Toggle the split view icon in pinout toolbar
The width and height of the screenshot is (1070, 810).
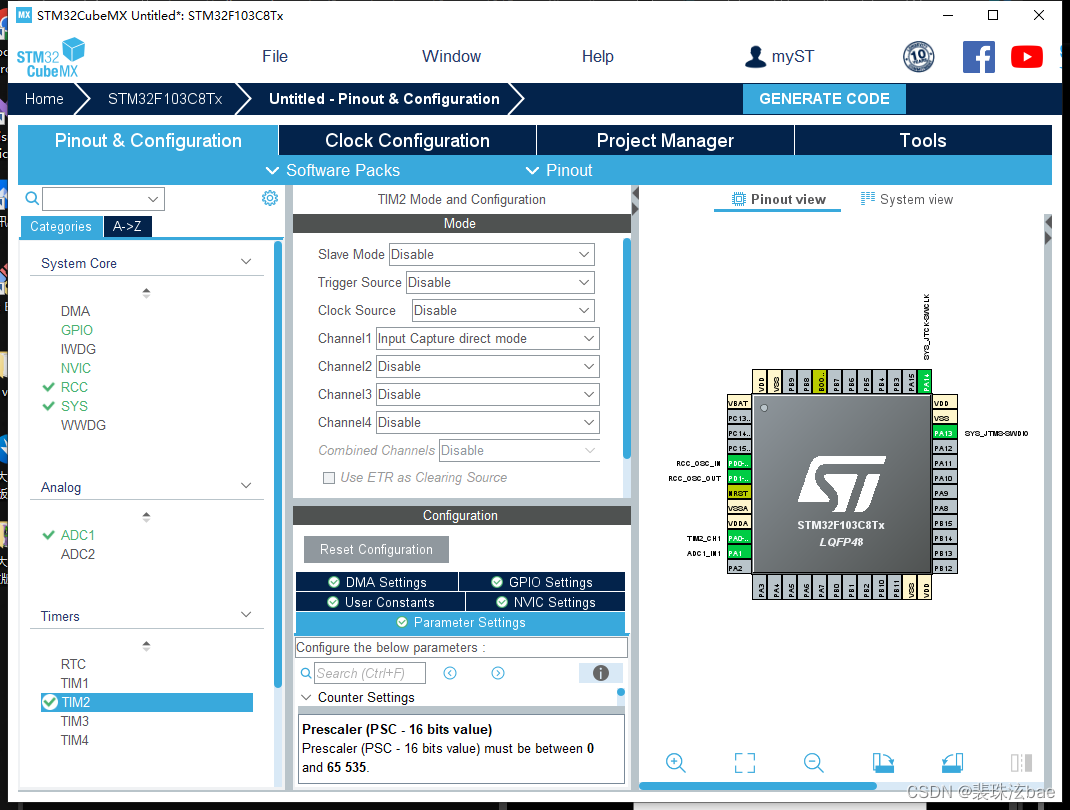(x=1021, y=762)
